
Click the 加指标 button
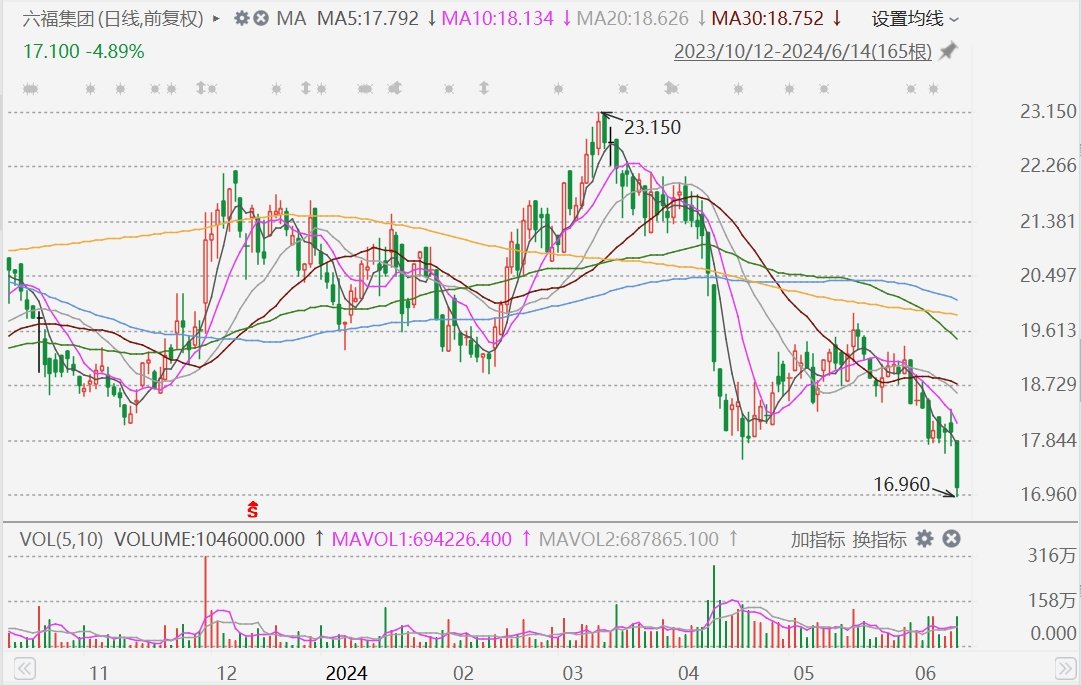coord(818,540)
